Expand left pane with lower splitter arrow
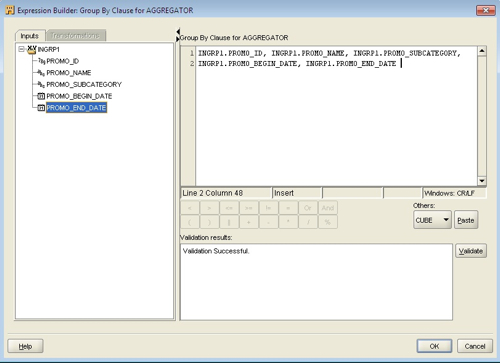This screenshot has width=500, height=363. tap(178, 39)
